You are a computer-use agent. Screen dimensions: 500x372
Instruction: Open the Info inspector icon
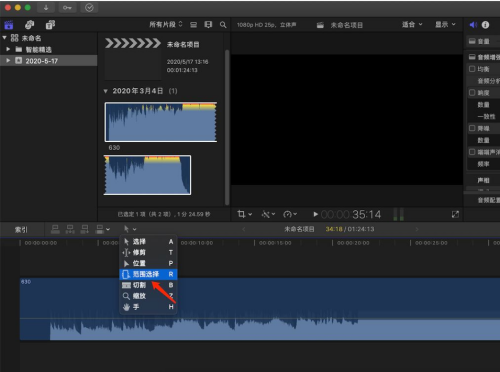[x=486, y=25]
